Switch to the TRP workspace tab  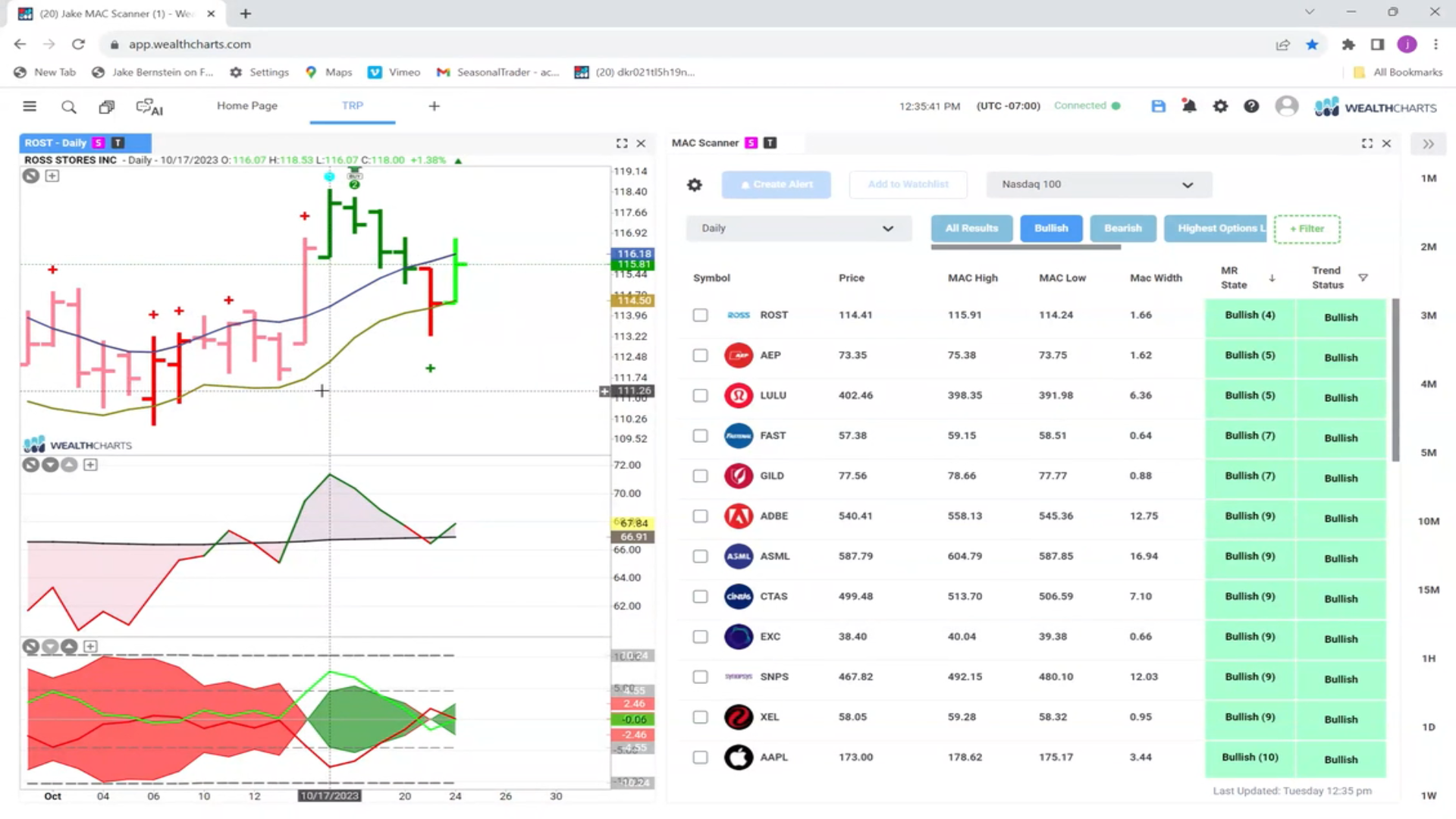coord(353,105)
